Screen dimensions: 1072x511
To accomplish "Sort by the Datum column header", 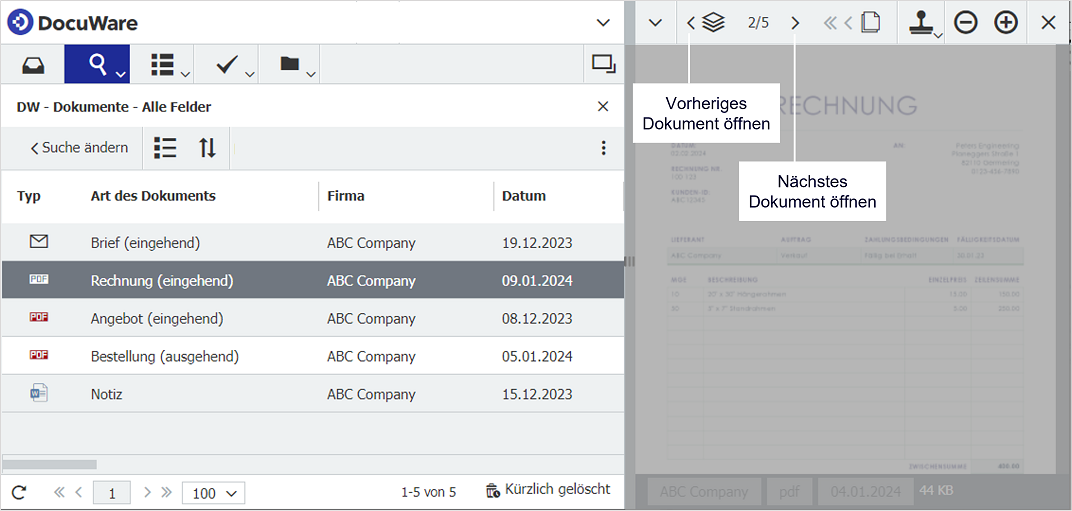I will tap(524, 196).
